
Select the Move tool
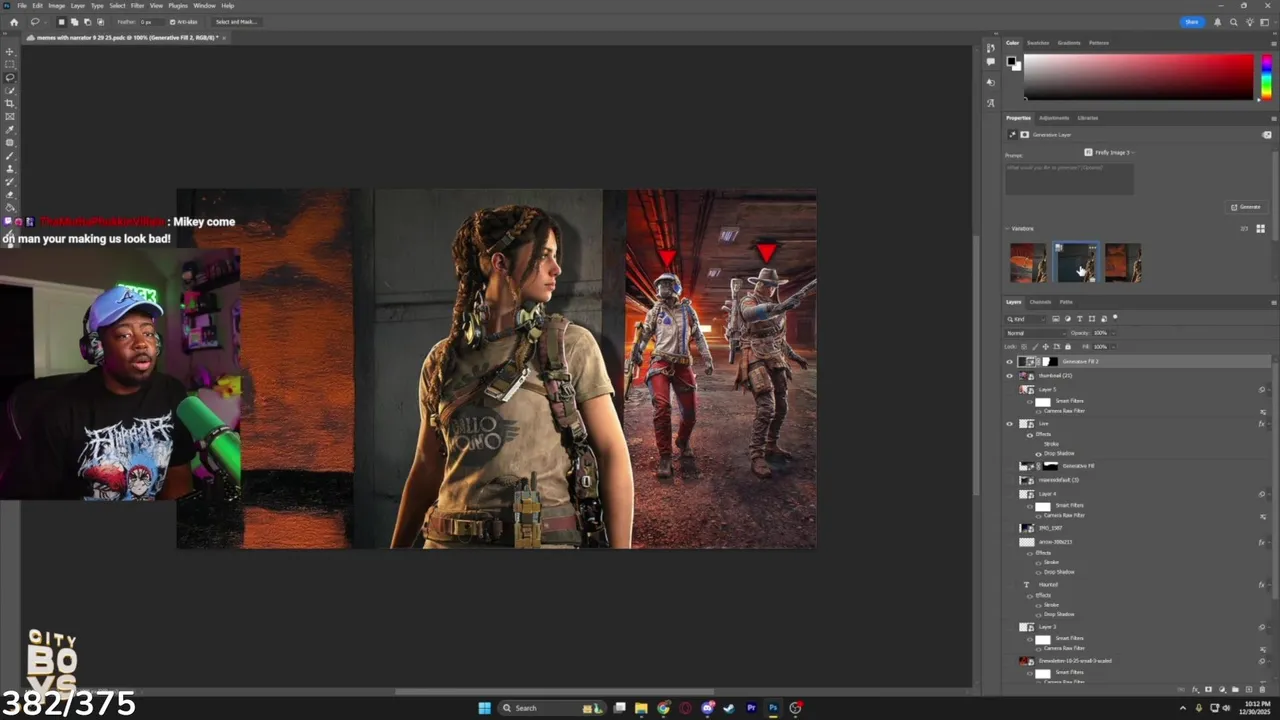click(10, 51)
